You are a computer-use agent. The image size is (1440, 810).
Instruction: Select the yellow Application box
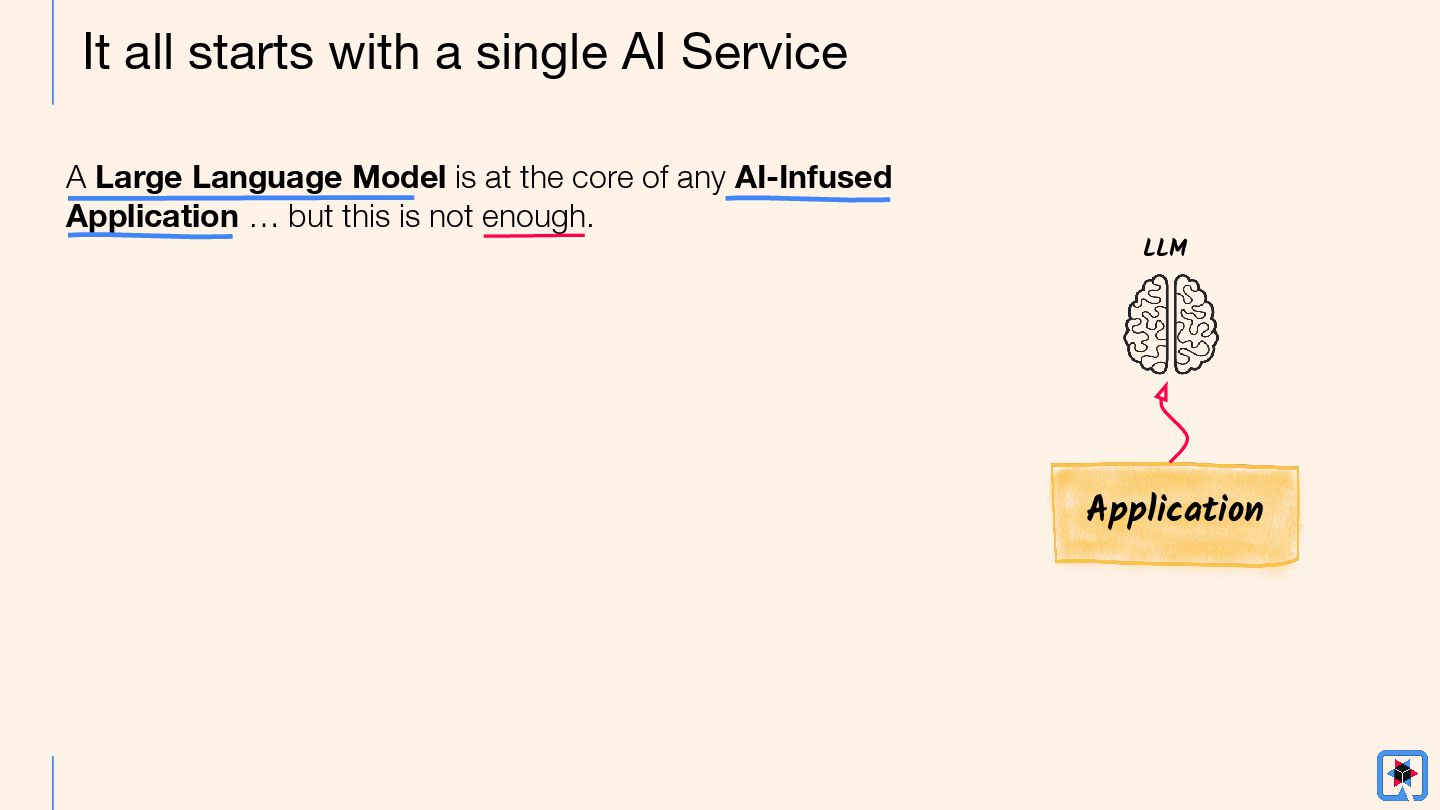[x=1175, y=513]
